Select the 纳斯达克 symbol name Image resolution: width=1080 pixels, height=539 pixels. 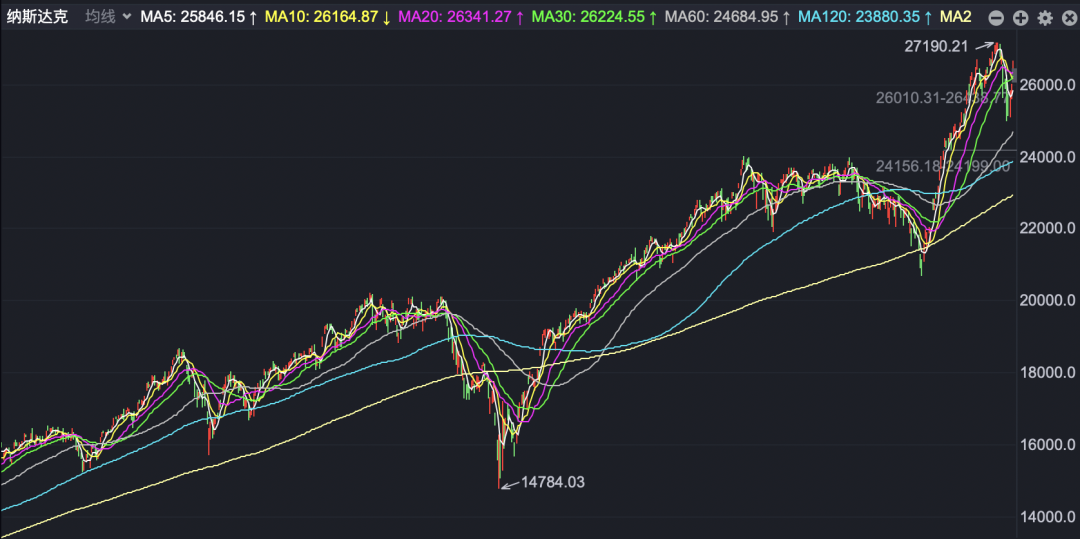click(x=37, y=17)
